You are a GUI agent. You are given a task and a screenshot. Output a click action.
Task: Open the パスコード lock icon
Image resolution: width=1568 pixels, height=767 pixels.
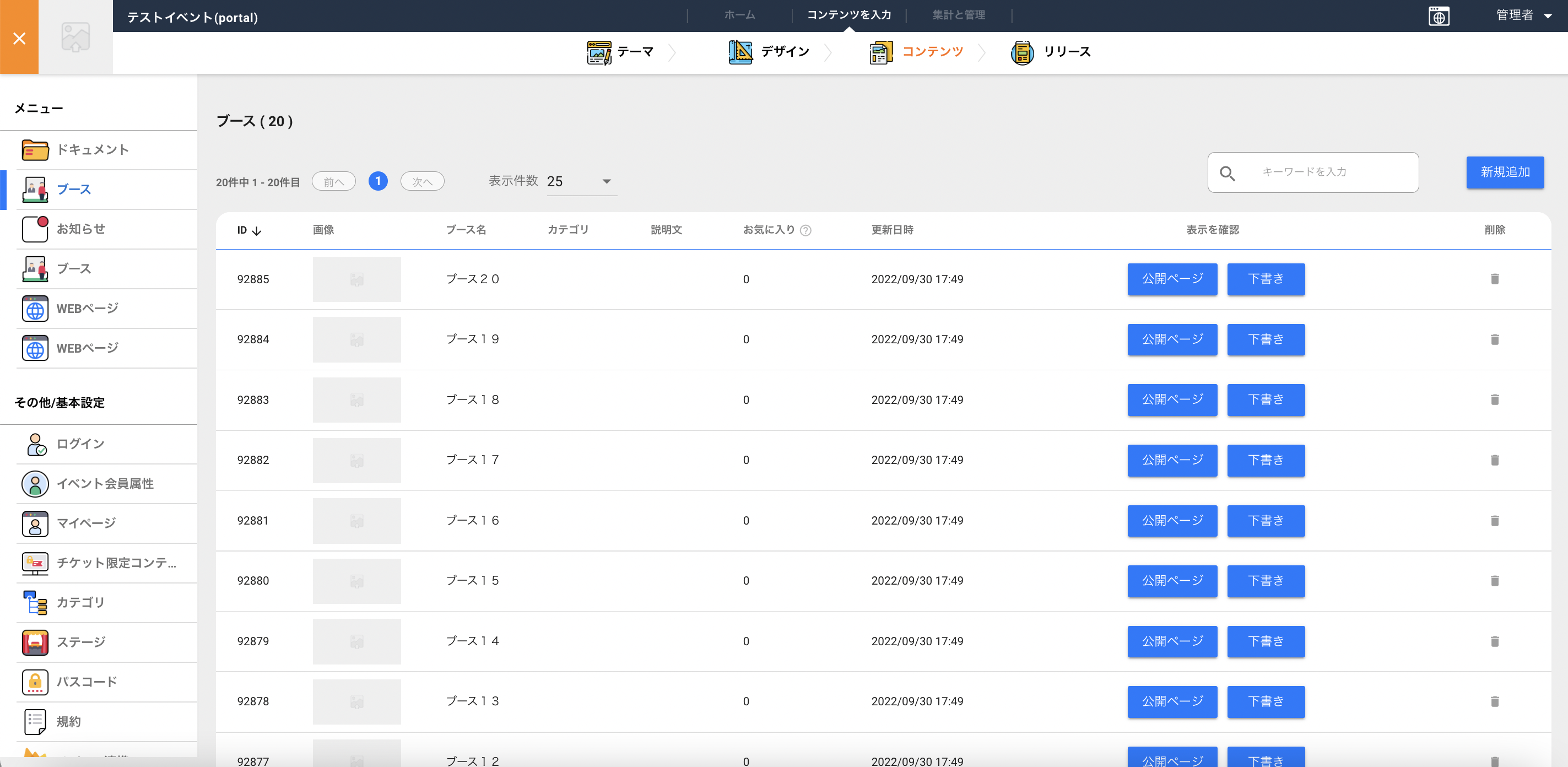click(35, 682)
